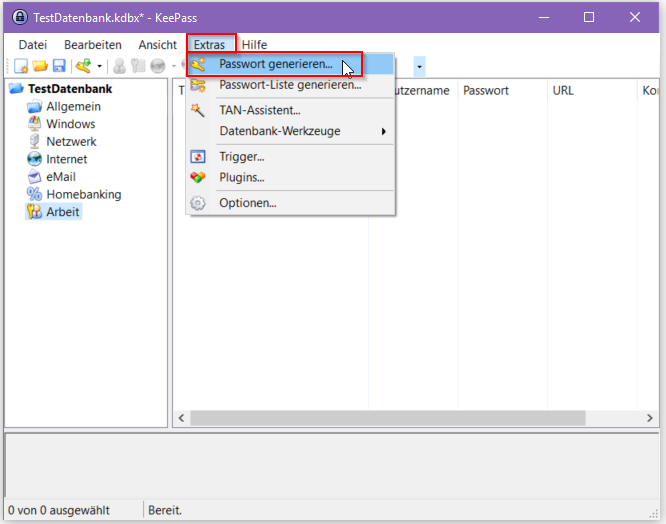This screenshot has height=524, width=666.
Task: Click the New database toolbar icon
Action: tap(21, 66)
